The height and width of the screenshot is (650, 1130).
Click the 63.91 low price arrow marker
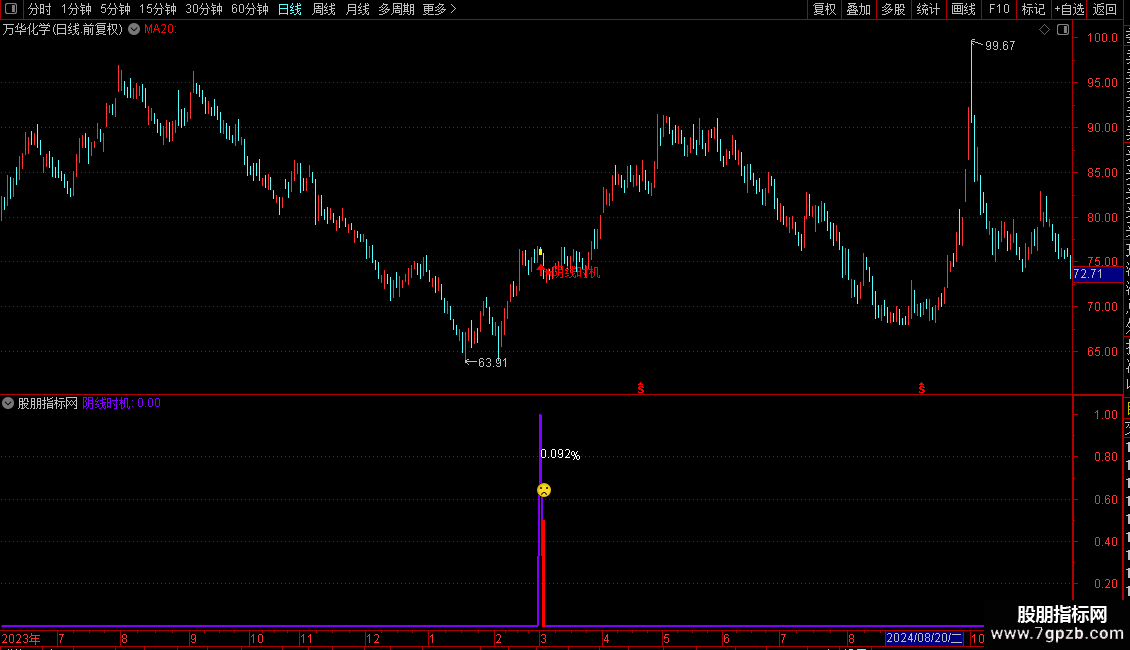486,362
